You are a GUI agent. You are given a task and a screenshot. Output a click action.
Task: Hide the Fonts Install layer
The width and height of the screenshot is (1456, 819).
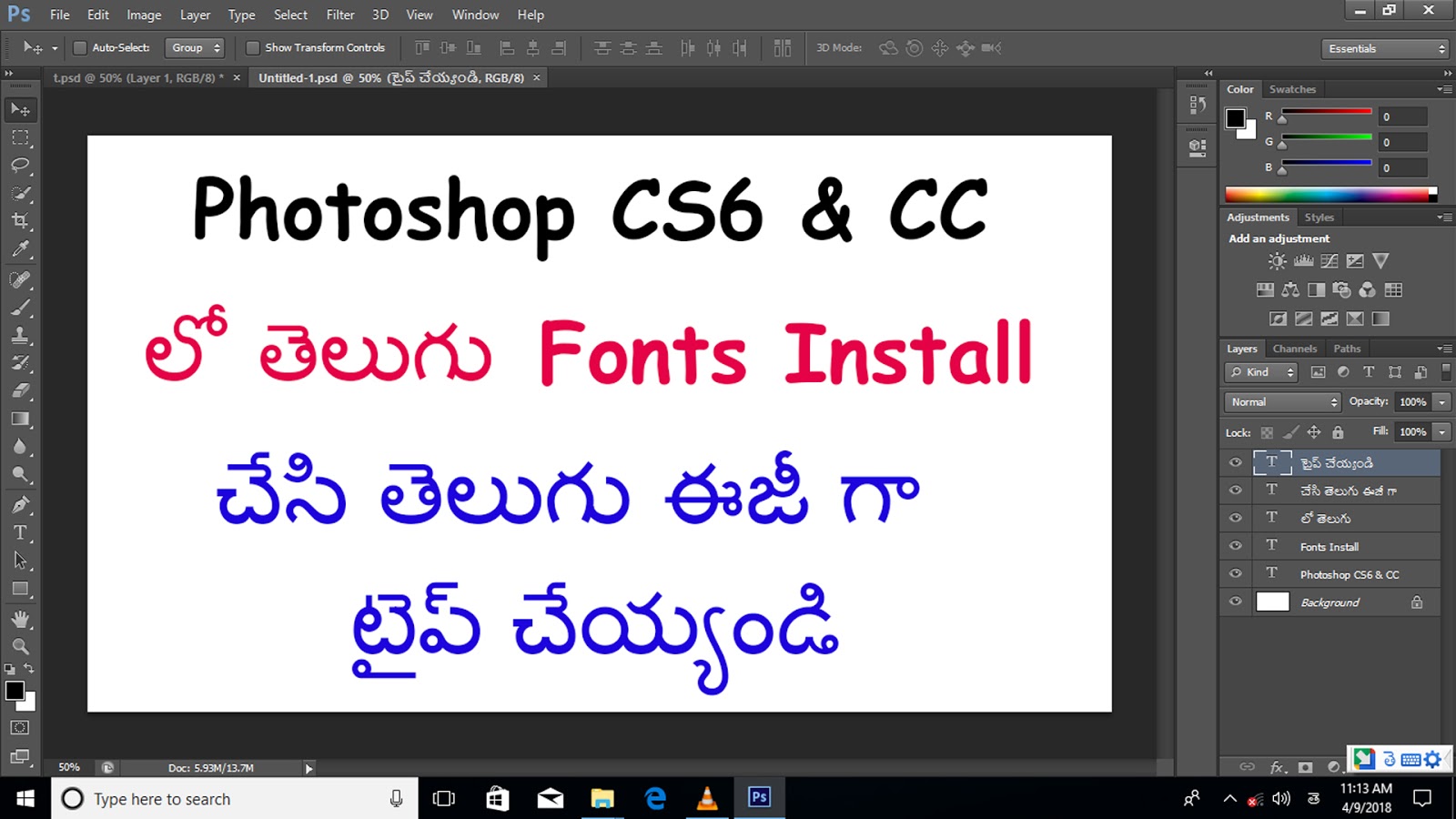point(1235,546)
